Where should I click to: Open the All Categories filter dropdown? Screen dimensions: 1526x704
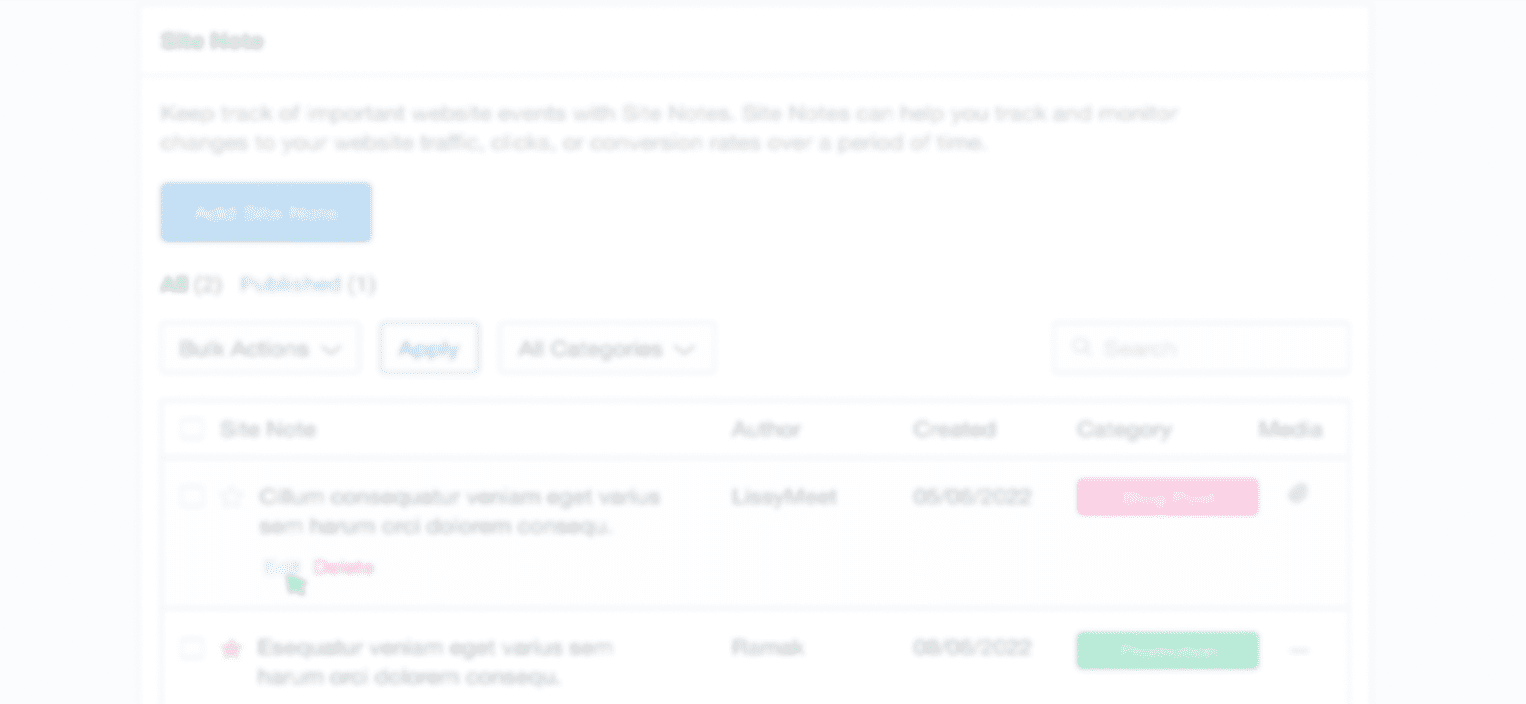pyautogui.click(x=606, y=348)
